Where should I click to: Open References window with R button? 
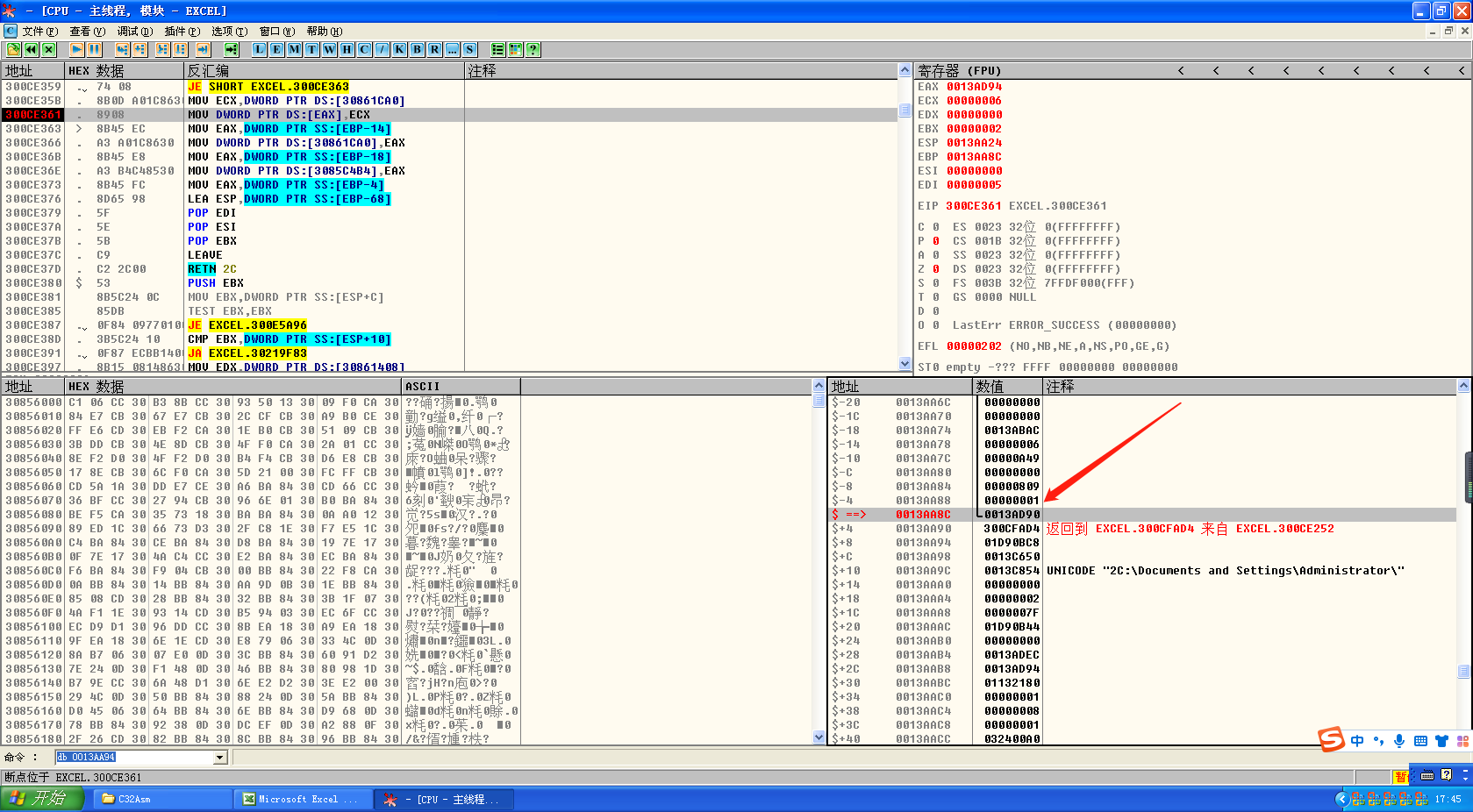point(435,50)
